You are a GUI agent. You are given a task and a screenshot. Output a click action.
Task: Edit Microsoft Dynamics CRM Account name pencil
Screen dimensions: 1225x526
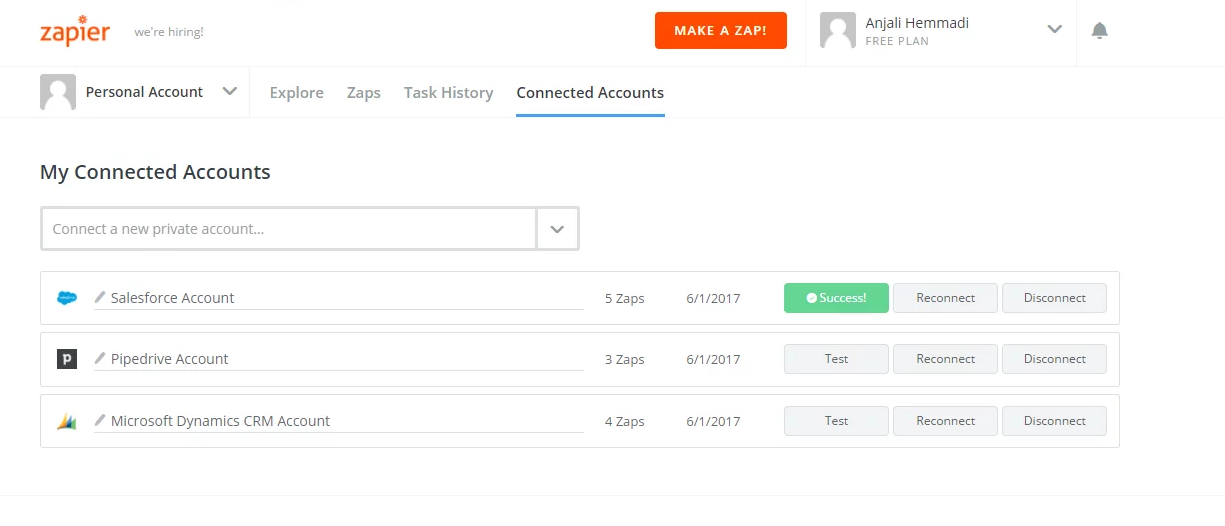tap(100, 420)
